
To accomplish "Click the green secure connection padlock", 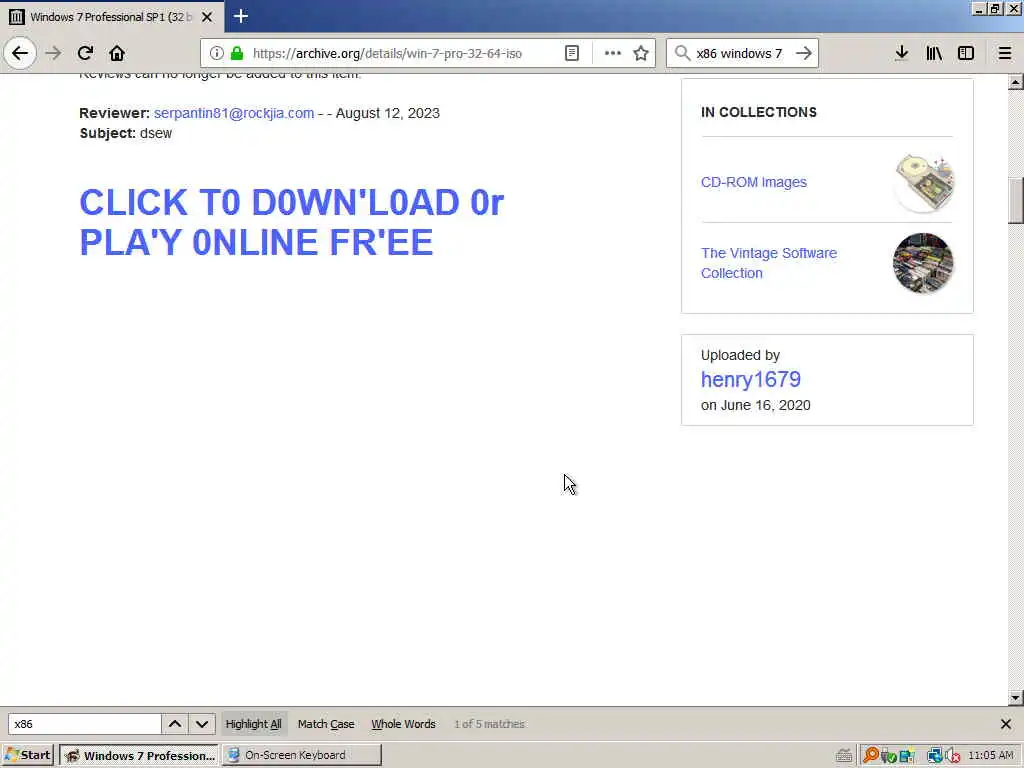I will (x=237, y=53).
